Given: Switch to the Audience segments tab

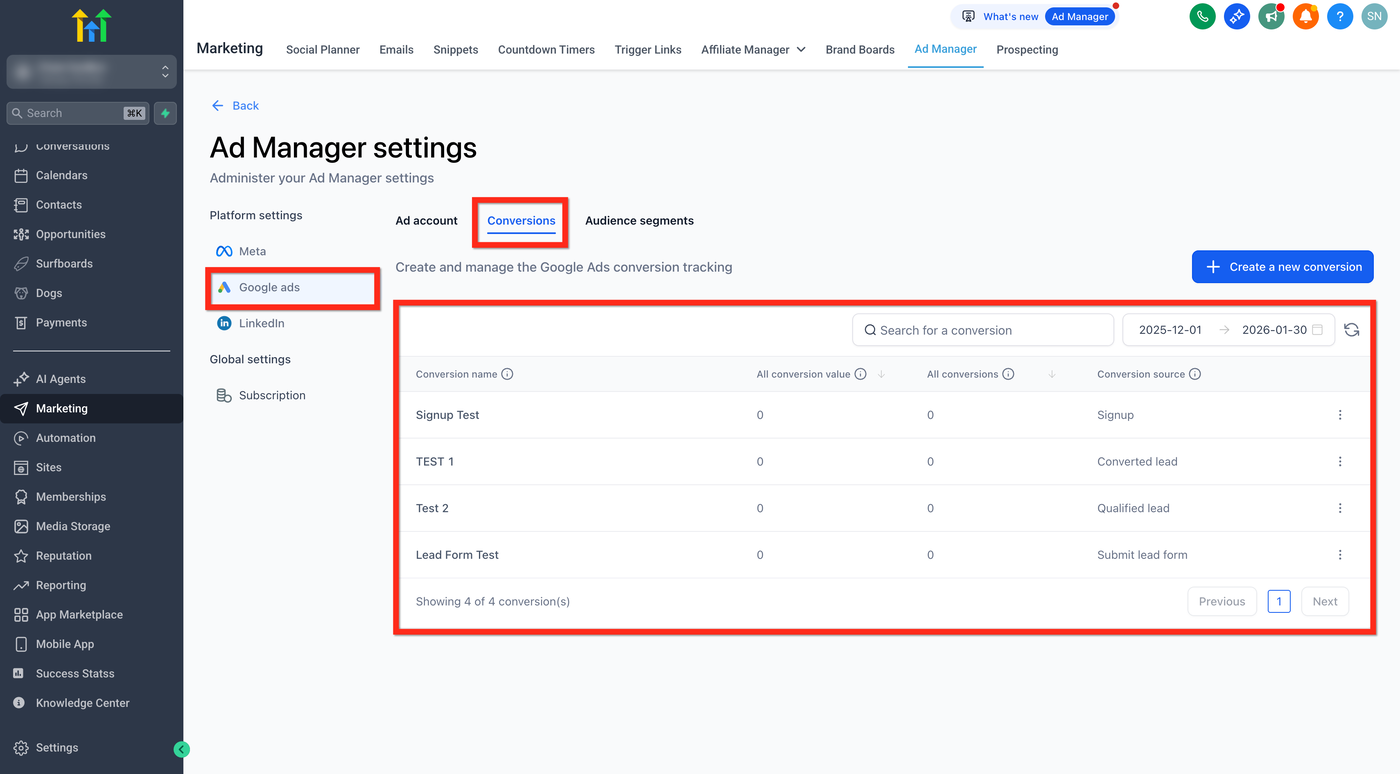Looking at the screenshot, I should coord(639,221).
